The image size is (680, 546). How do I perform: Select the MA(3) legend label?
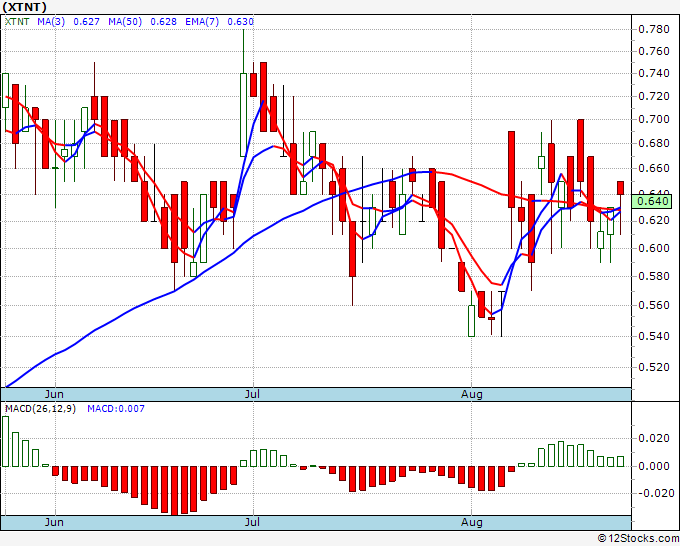tap(51, 22)
